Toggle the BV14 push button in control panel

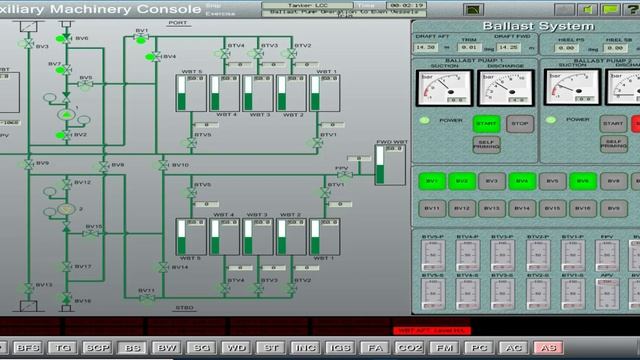tap(522, 208)
